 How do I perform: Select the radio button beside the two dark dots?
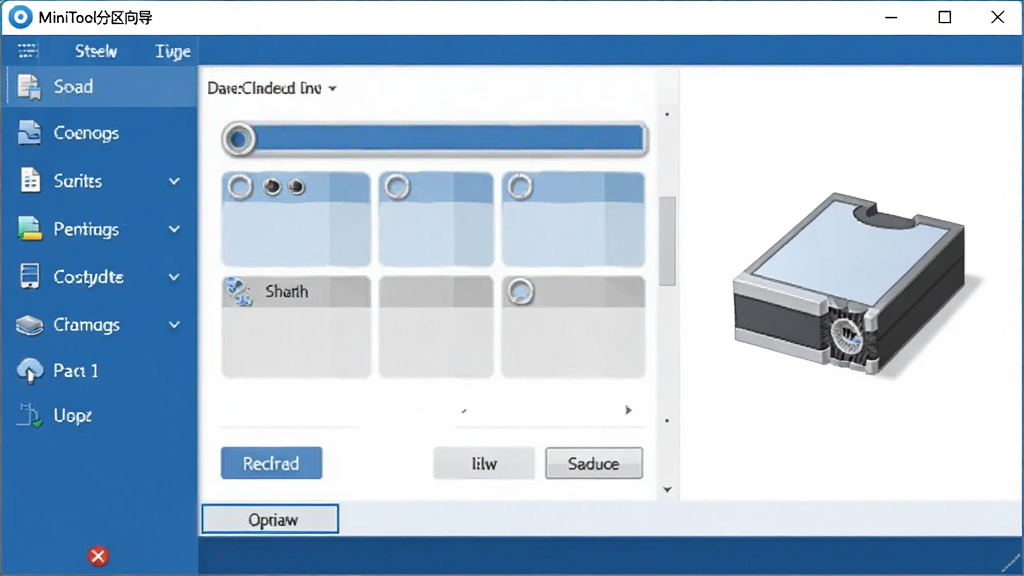240,187
